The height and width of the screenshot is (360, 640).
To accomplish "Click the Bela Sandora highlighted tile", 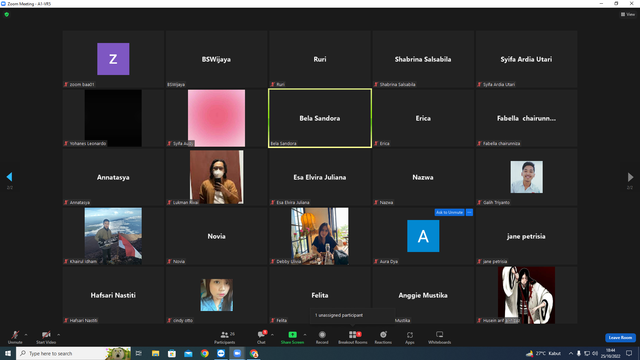I will coord(320,118).
